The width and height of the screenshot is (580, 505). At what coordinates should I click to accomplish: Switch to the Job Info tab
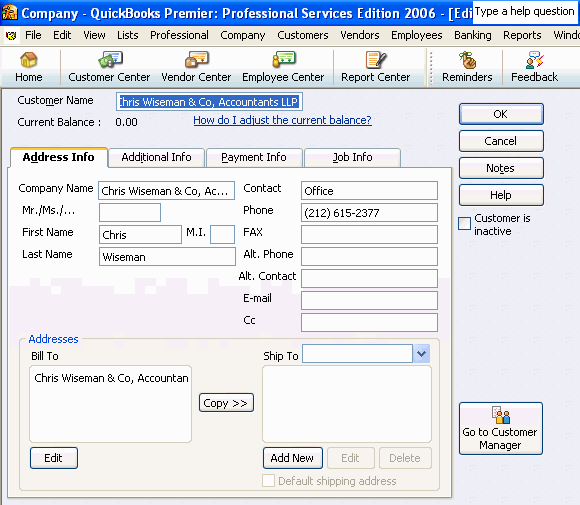[x=352, y=157]
